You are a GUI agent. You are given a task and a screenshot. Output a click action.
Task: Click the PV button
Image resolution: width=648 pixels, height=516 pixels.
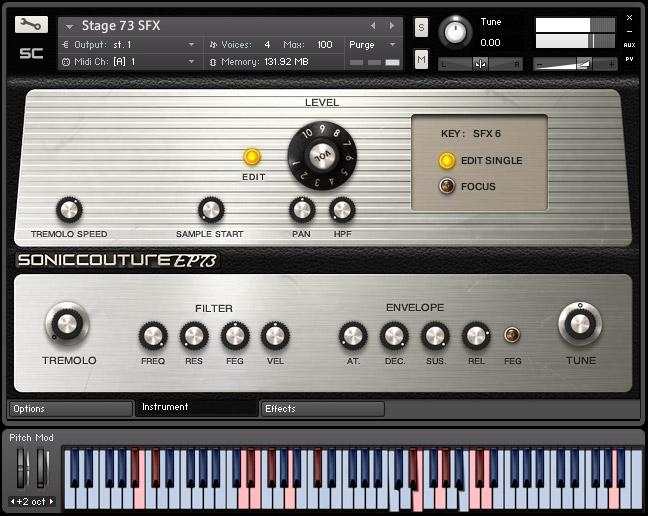coord(629,59)
